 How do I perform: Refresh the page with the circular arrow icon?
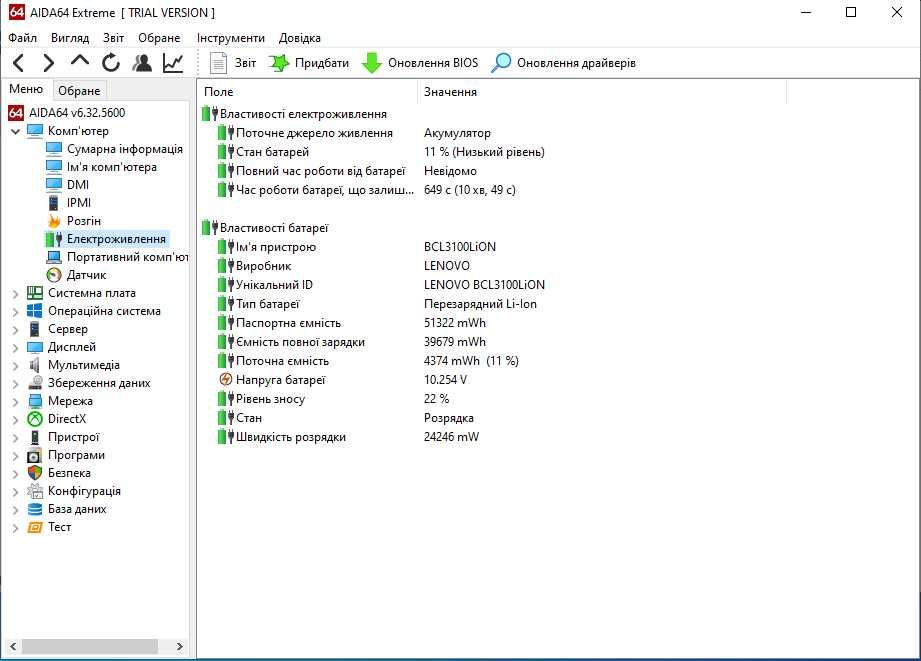(x=111, y=63)
